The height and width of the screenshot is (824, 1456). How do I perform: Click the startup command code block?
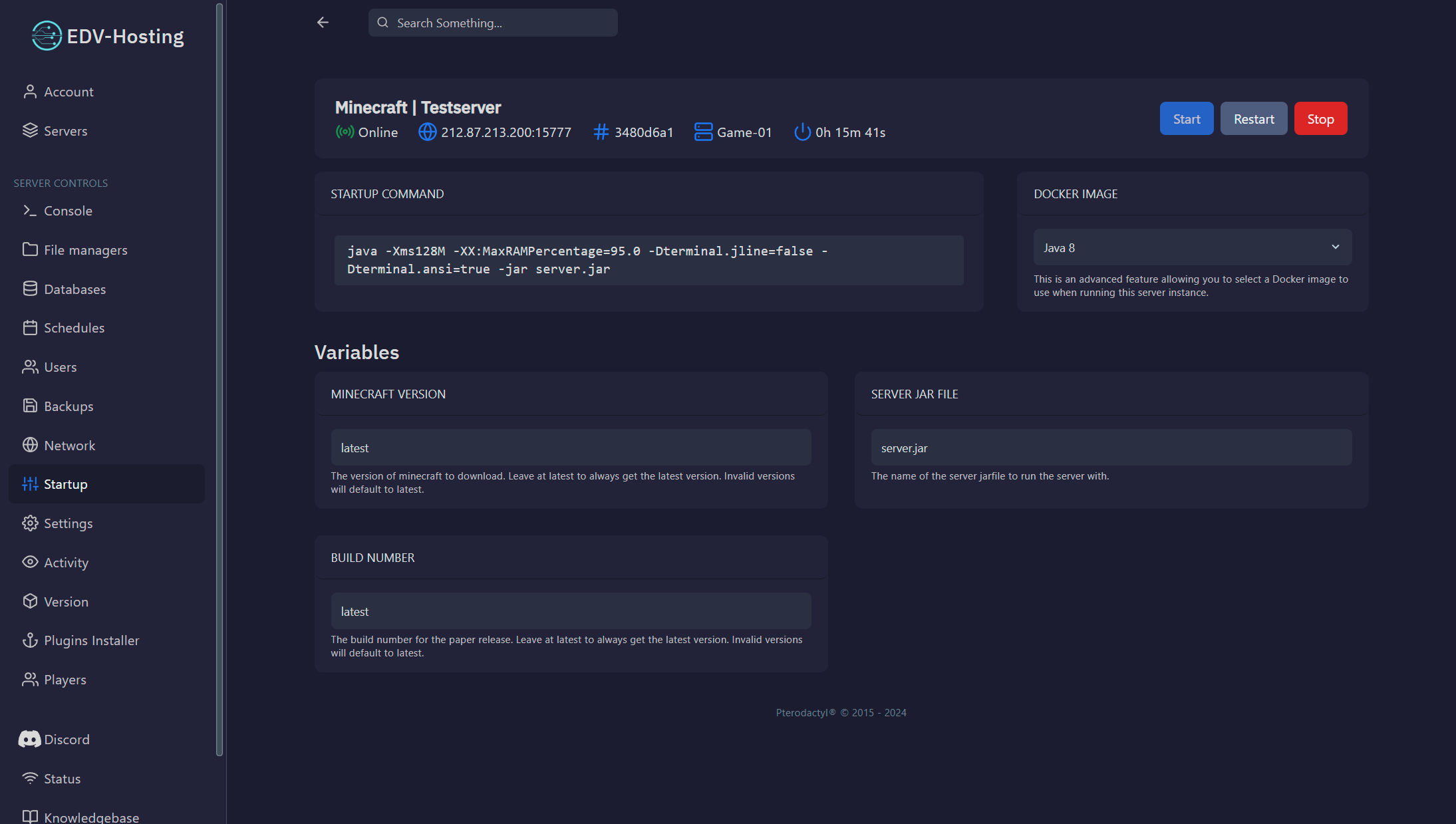click(649, 260)
